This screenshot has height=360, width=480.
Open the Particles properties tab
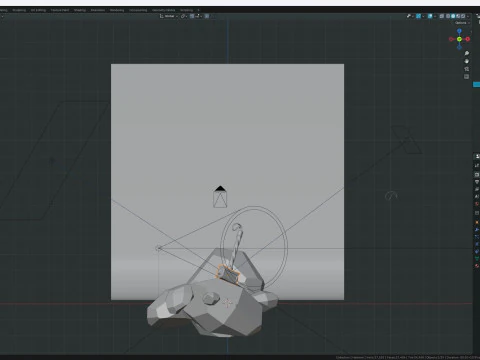[477, 237]
